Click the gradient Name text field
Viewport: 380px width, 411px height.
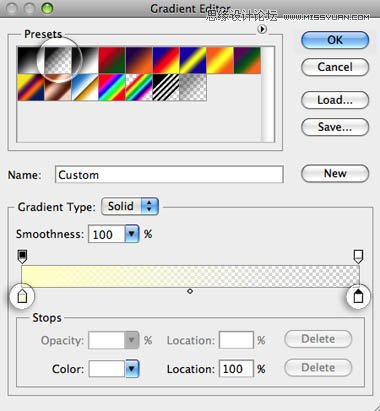coord(169,175)
